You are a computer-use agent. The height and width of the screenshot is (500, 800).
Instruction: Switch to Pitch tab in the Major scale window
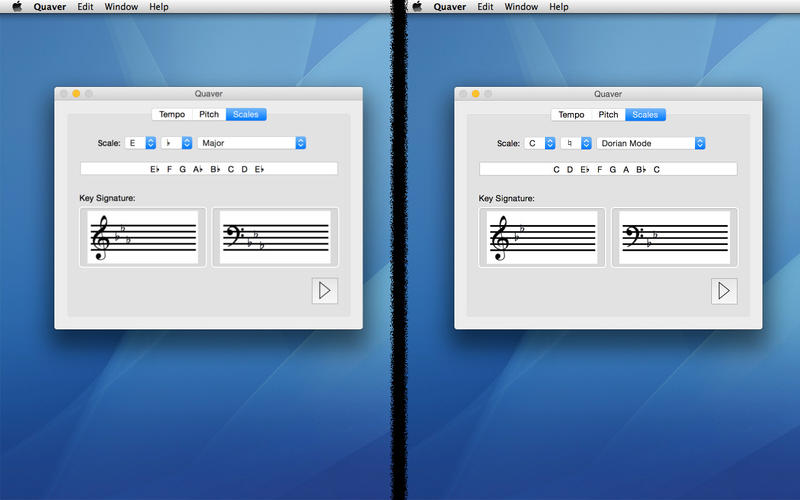click(209, 115)
